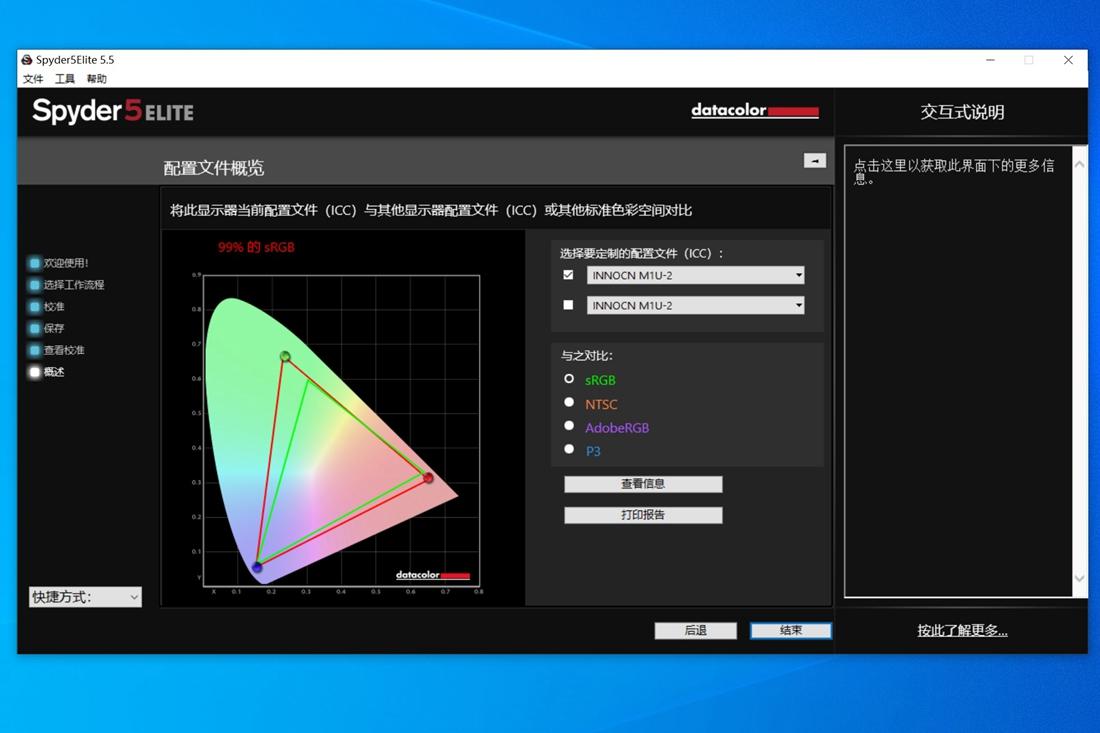Open the 按此了解更多... link
Viewport: 1100px width, 733px height.
962,631
